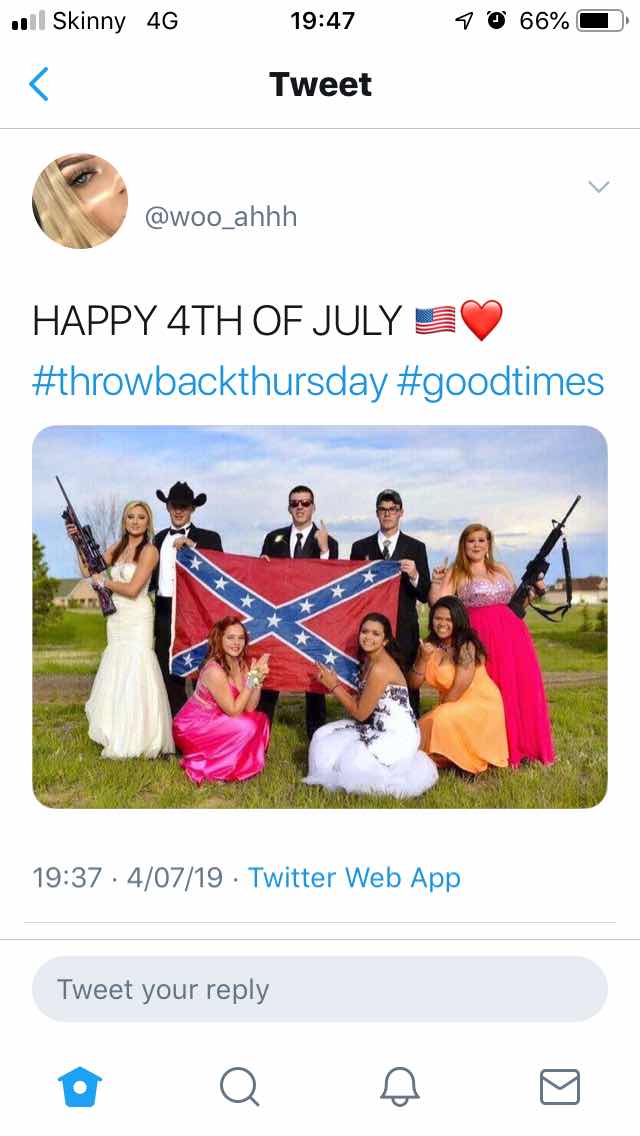
Task: Open the Messages envelope tab
Action: 560,1087
